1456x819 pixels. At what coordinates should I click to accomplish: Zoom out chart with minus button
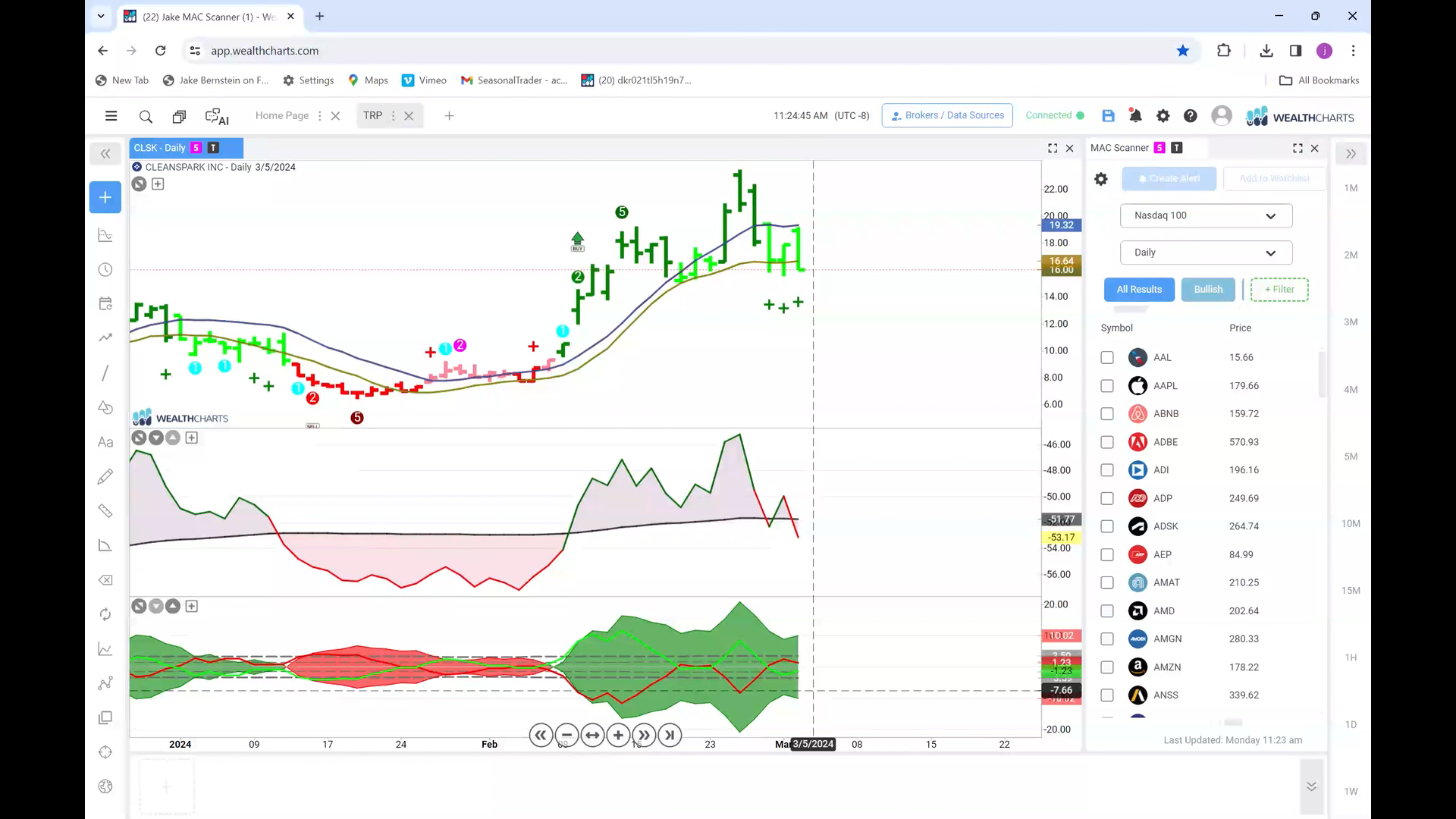click(x=566, y=735)
